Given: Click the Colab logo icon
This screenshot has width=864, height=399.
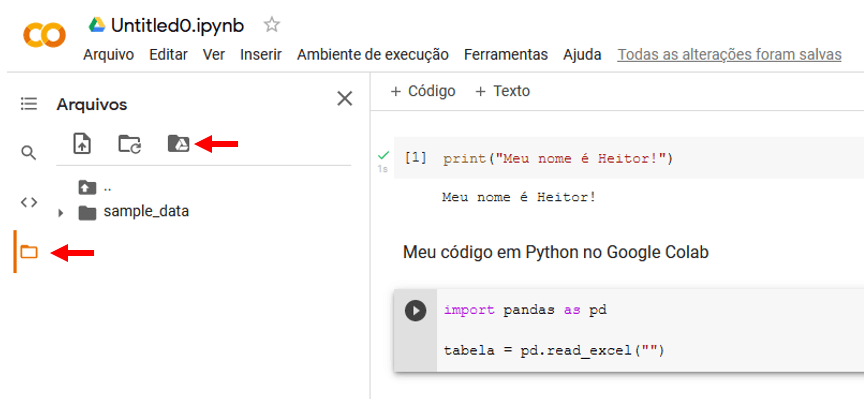Looking at the screenshot, I should 44,36.
